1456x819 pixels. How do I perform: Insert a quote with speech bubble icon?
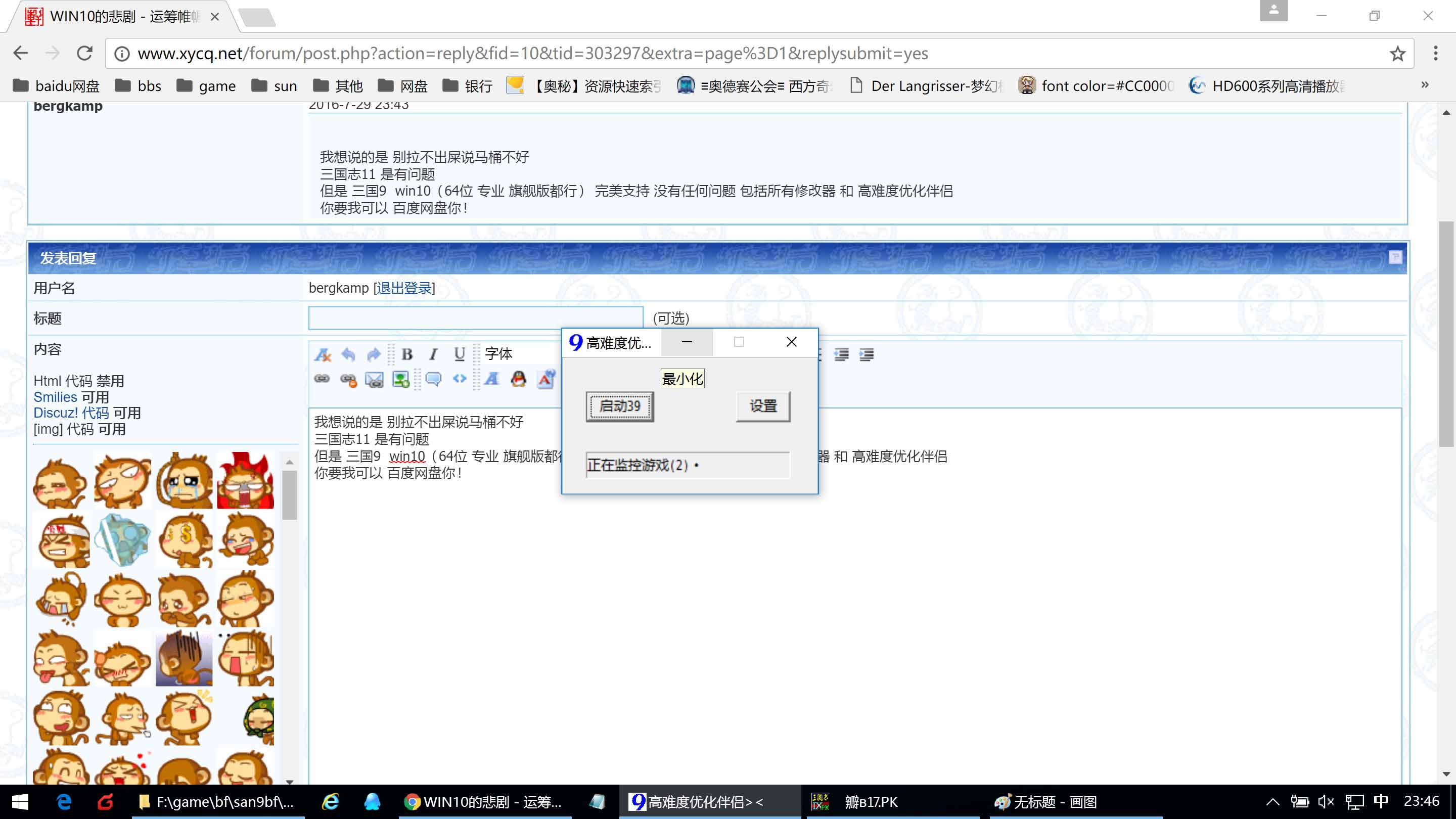(x=434, y=379)
